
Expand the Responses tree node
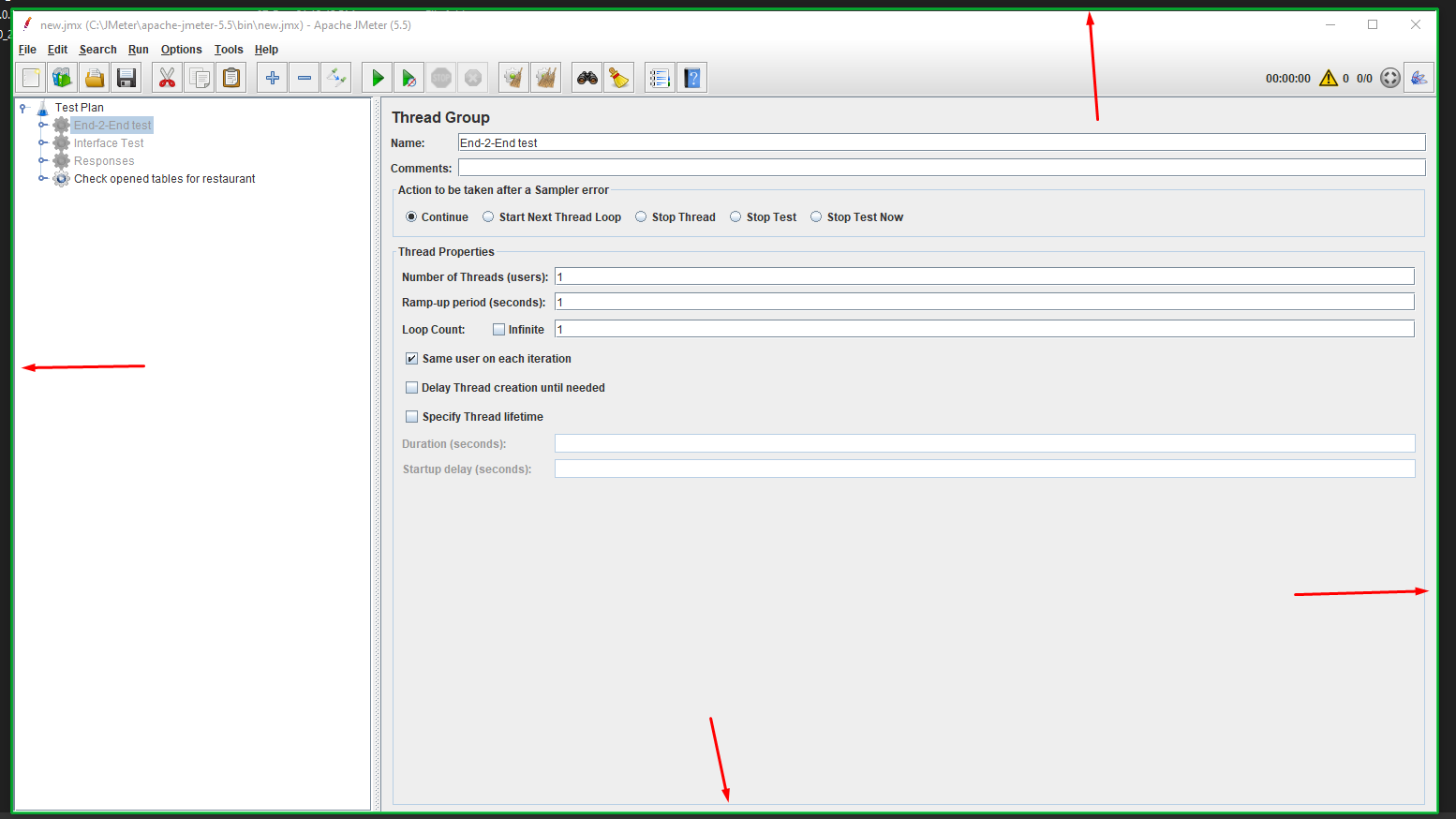(x=42, y=160)
